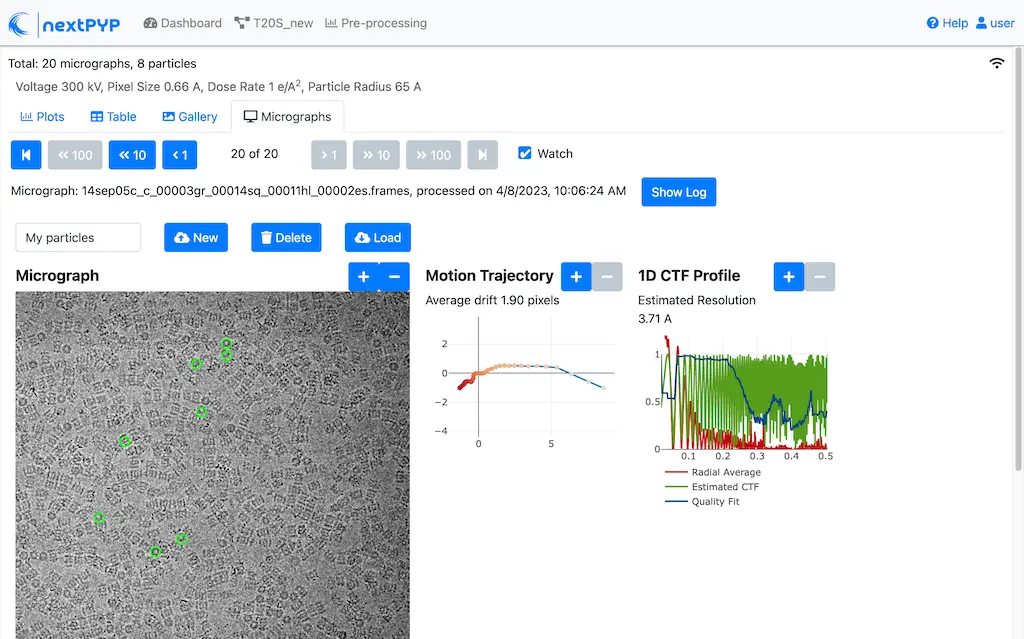Click the Show Log button

pos(678,192)
